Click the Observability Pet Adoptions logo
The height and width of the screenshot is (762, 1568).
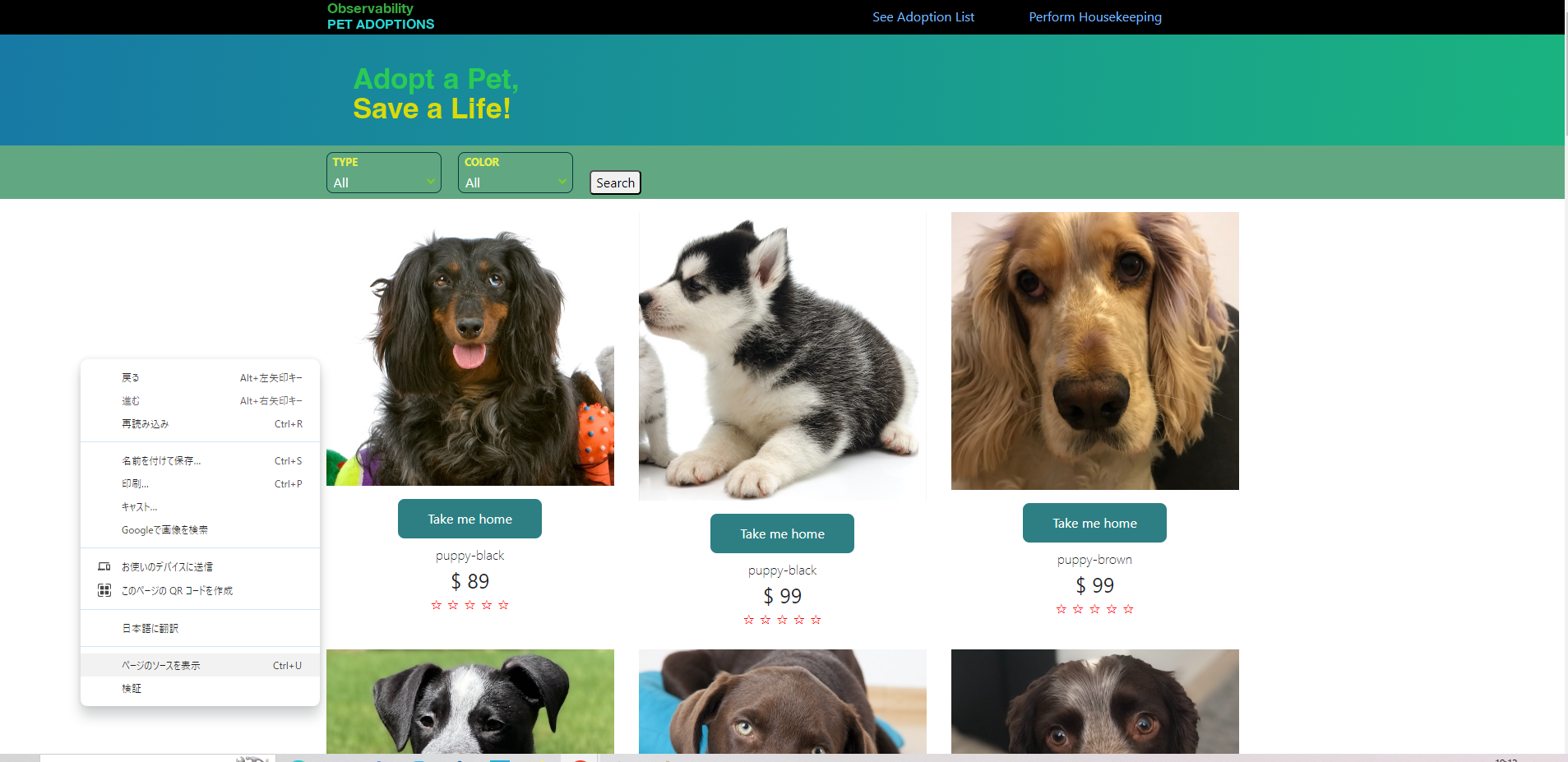(x=381, y=16)
